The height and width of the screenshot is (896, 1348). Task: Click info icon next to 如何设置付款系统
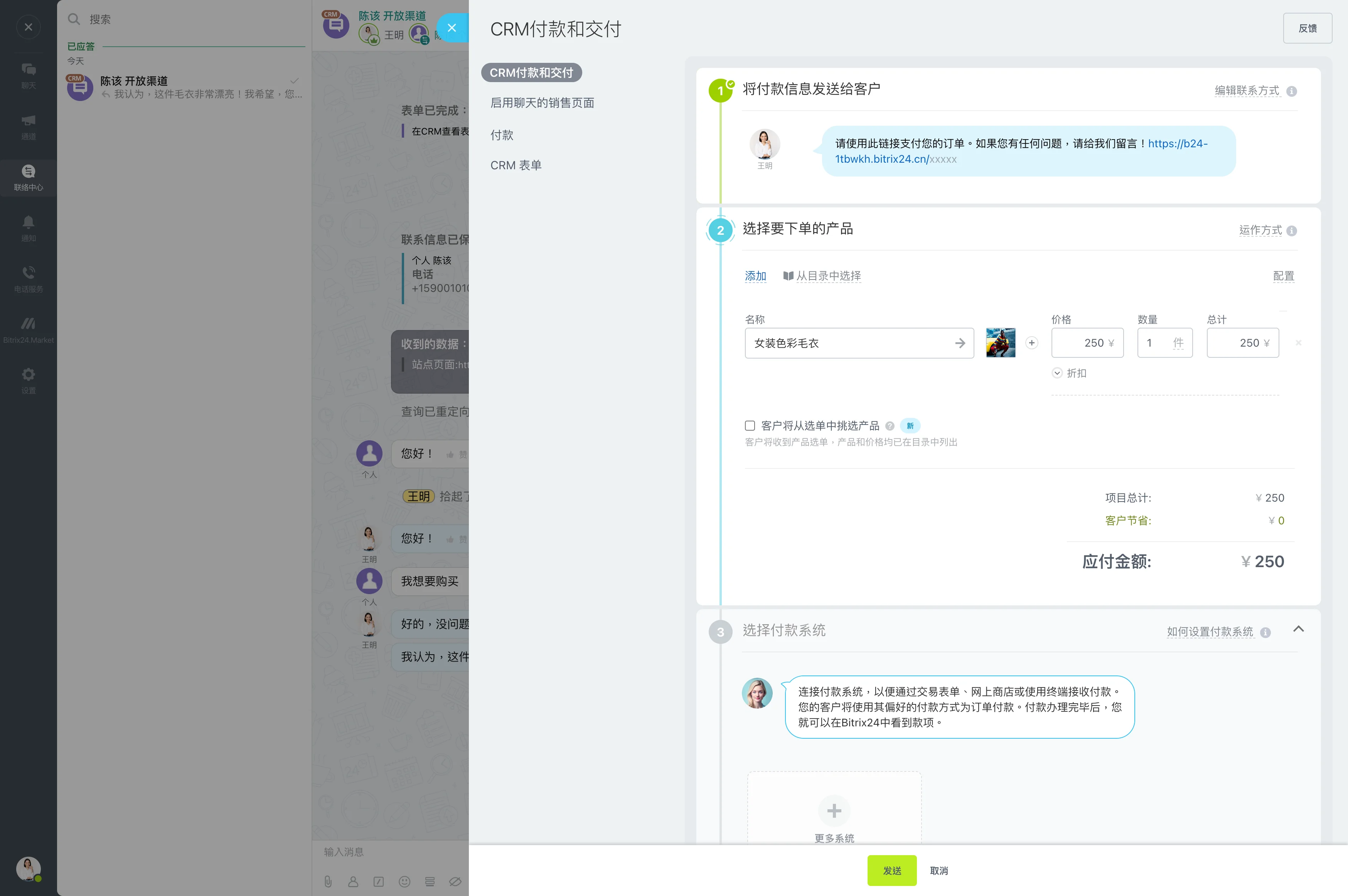pos(1265,633)
